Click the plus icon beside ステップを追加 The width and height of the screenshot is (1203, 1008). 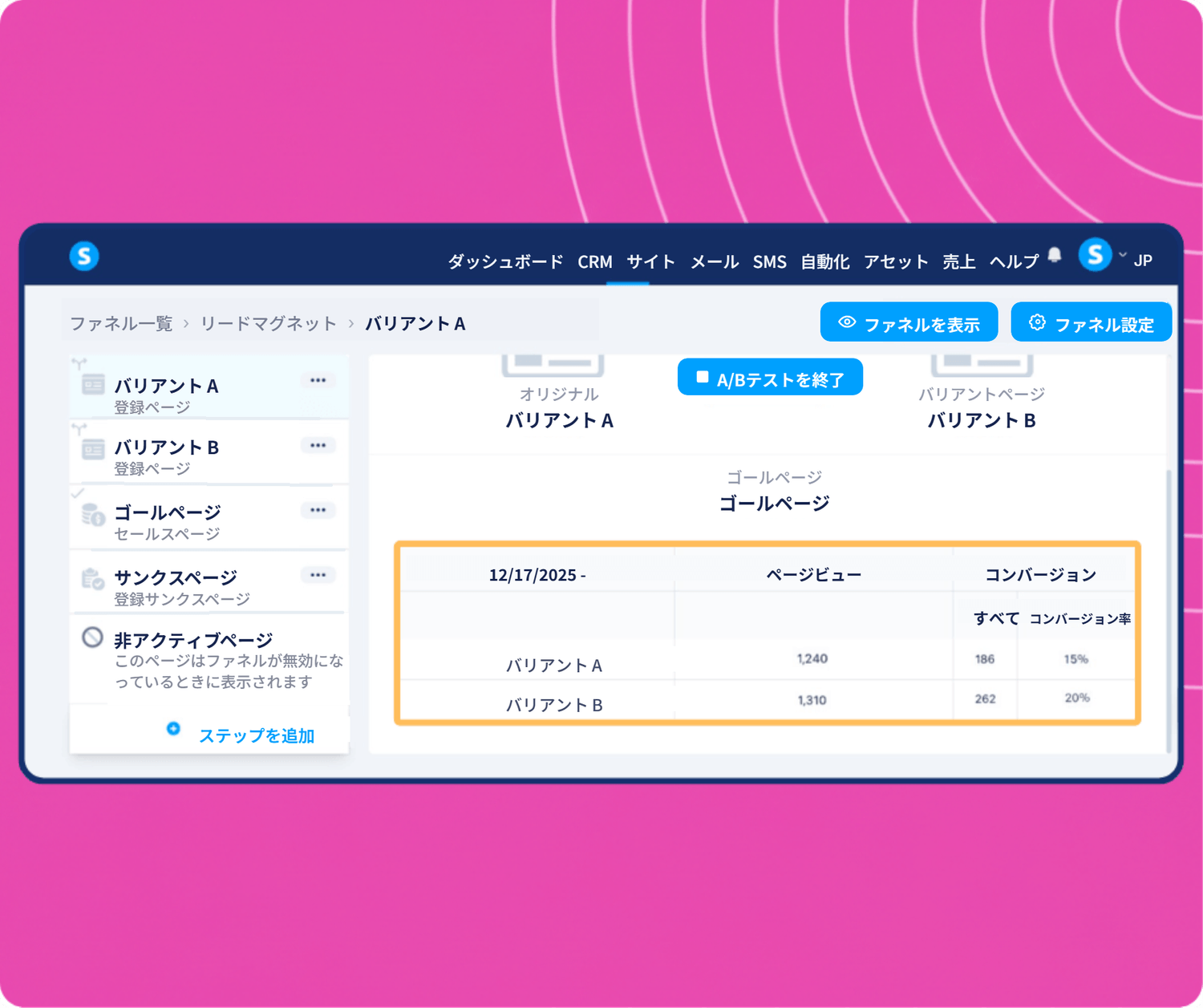173,729
